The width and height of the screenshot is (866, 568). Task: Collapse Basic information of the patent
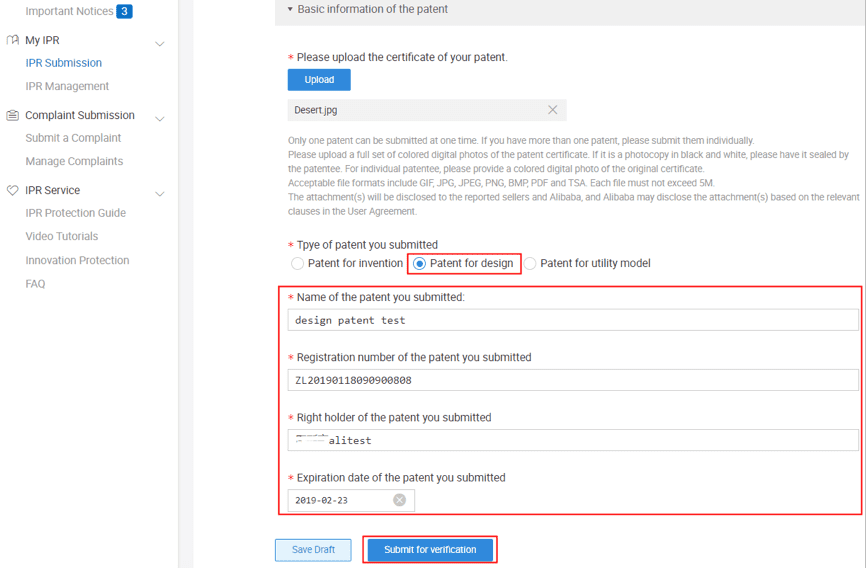tap(290, 10)
